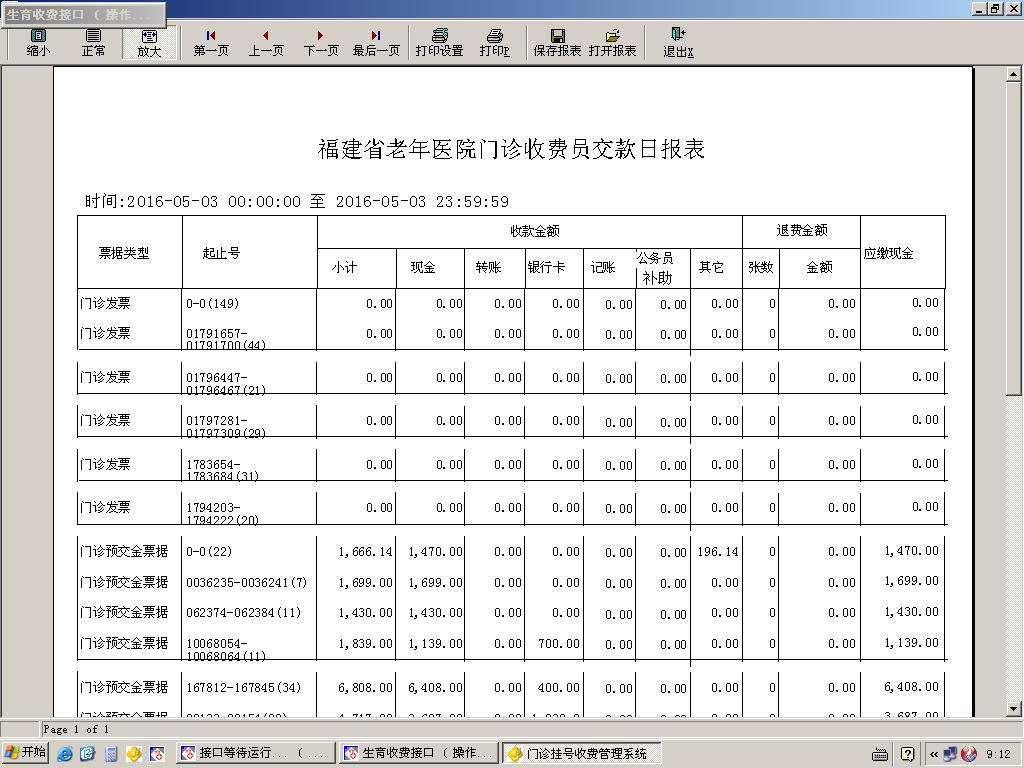Open 打印设置 print settings

pos(440,43)
